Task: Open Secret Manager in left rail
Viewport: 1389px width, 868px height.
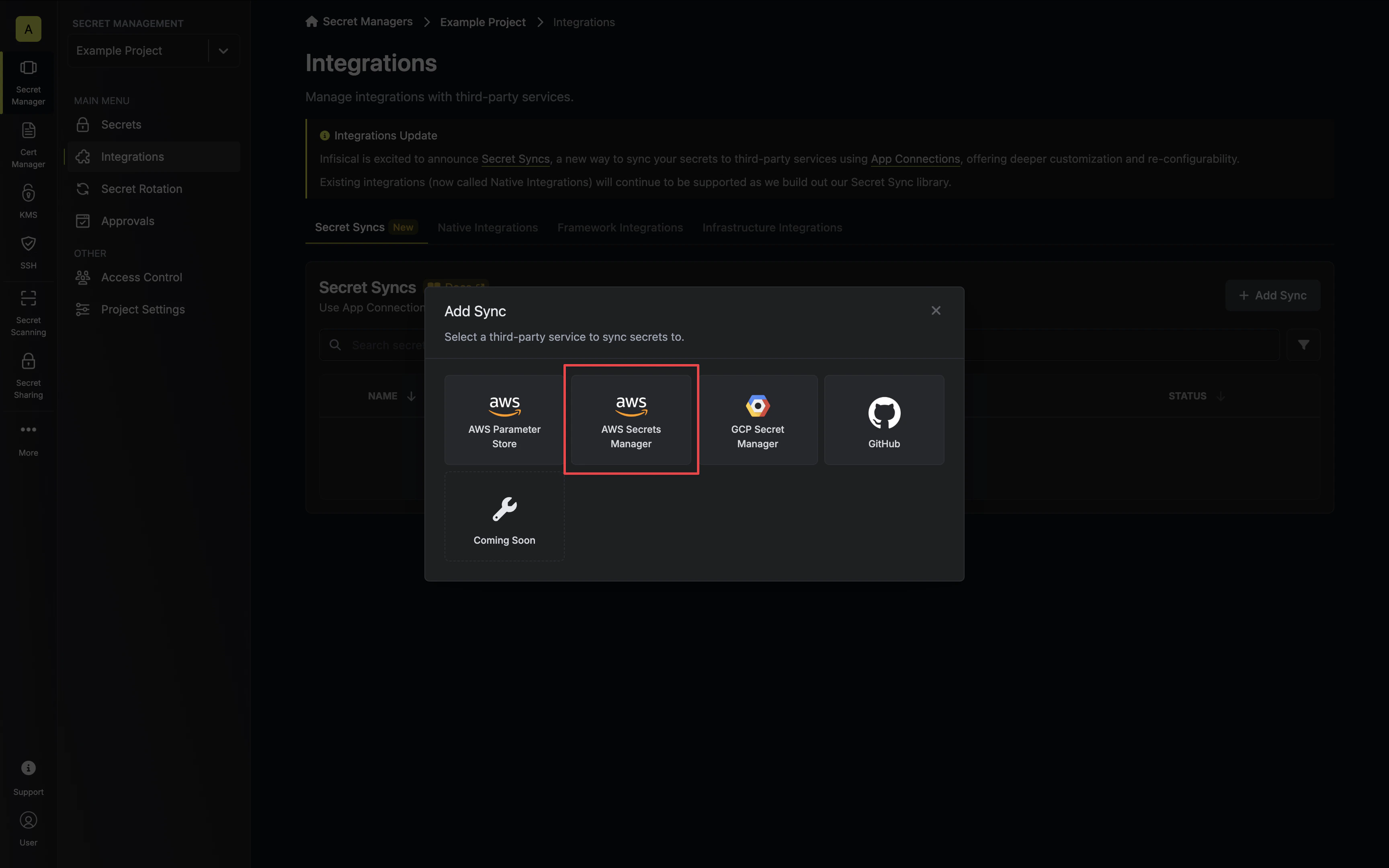Action: pos(28,83)
